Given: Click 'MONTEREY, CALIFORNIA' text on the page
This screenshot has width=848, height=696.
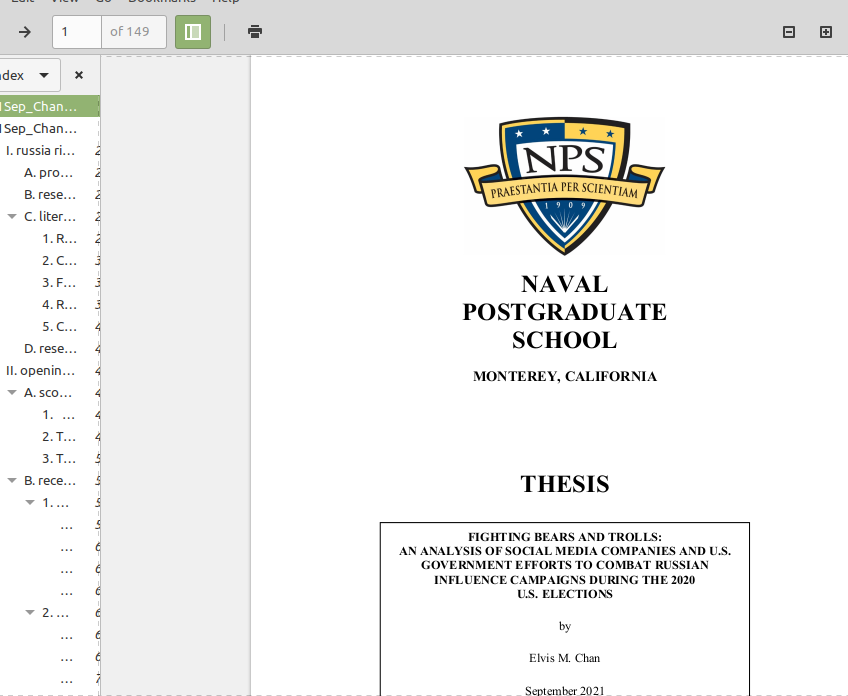Looking at the screenshot, I should [x=565, y=376].
